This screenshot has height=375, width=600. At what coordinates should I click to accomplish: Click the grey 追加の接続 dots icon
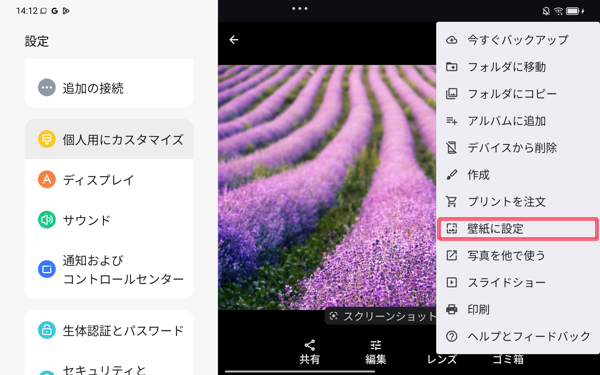47,88
